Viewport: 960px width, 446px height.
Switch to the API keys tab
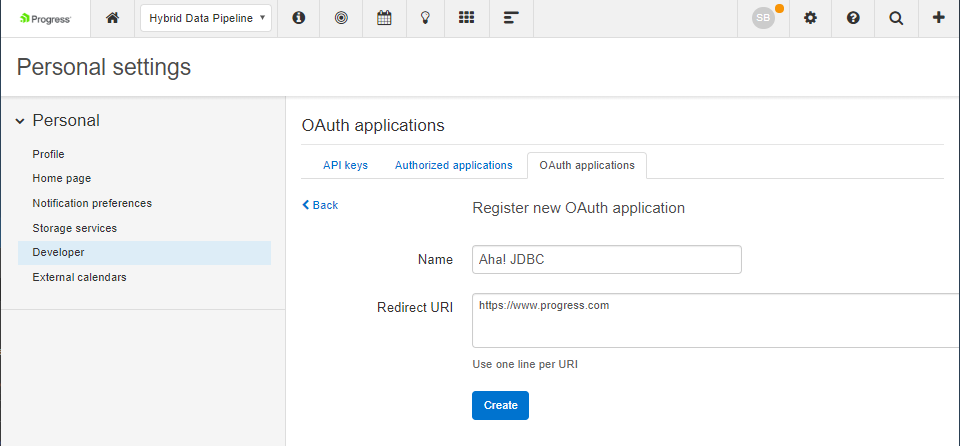pyautogui.click(x=345, y=165)
